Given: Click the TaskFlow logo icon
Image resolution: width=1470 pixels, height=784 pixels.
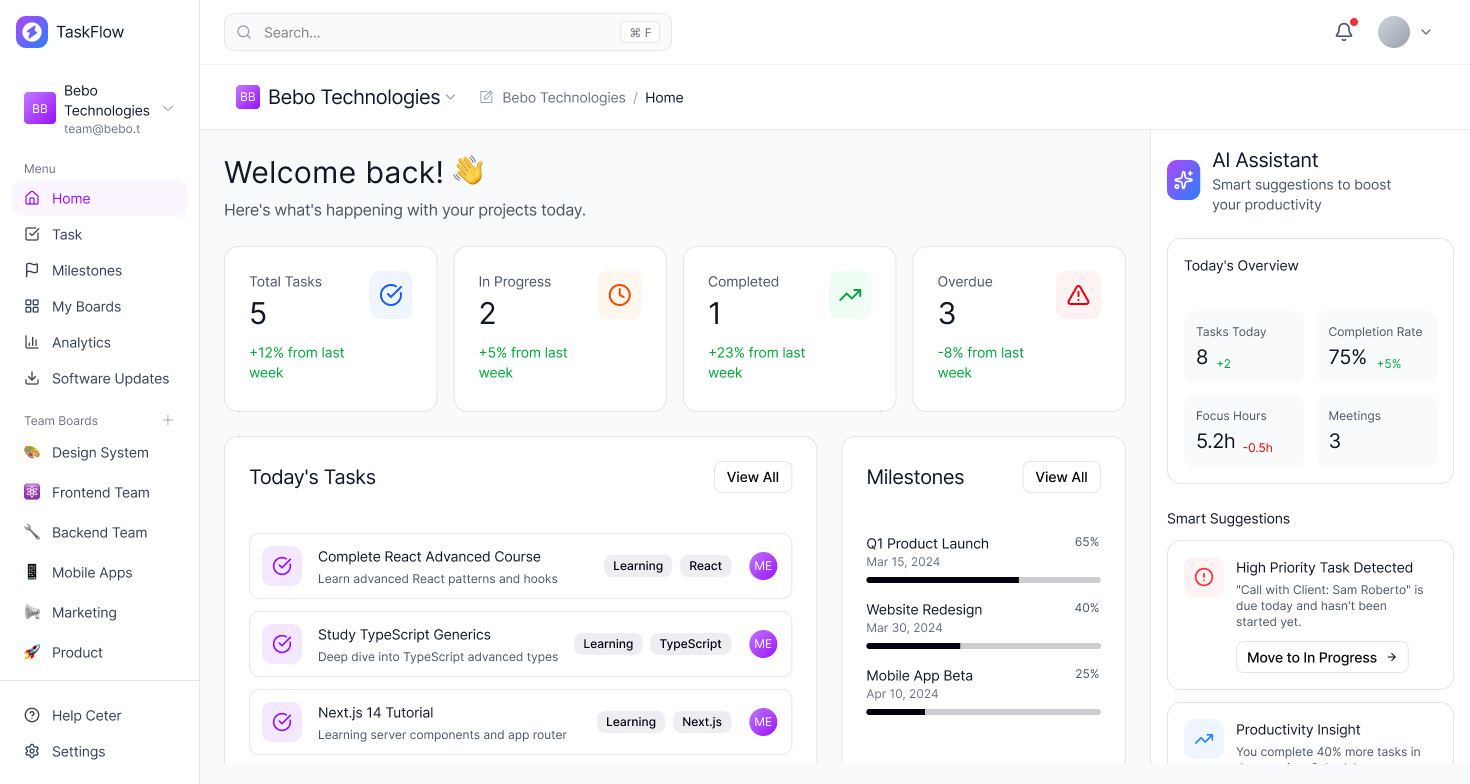Looking at the screenshot, I should tap(32, 32).
